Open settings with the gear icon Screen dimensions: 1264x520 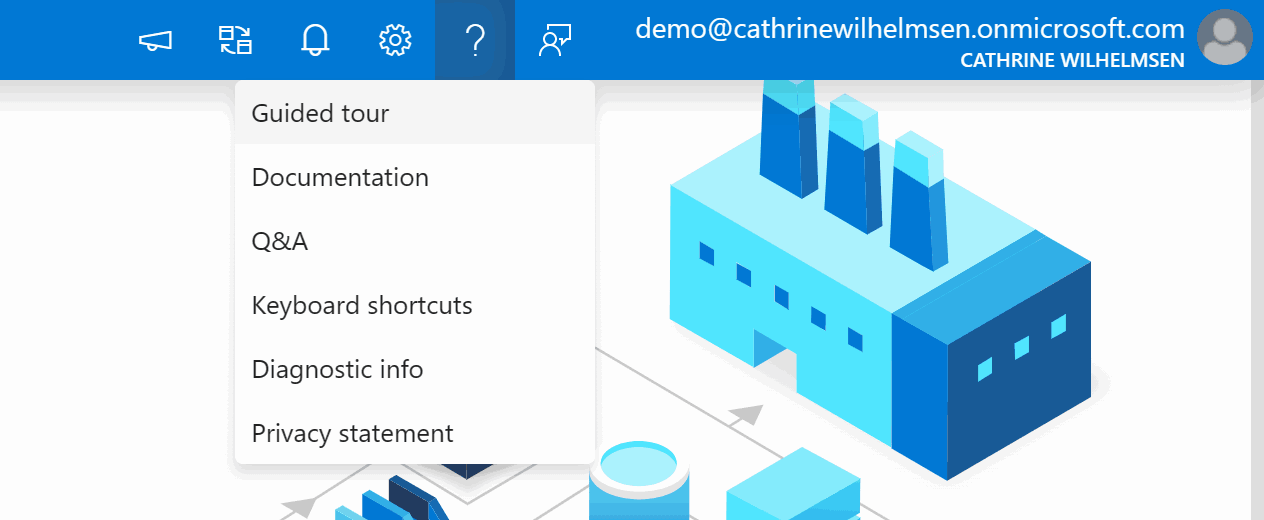click(x=395, y=40)
